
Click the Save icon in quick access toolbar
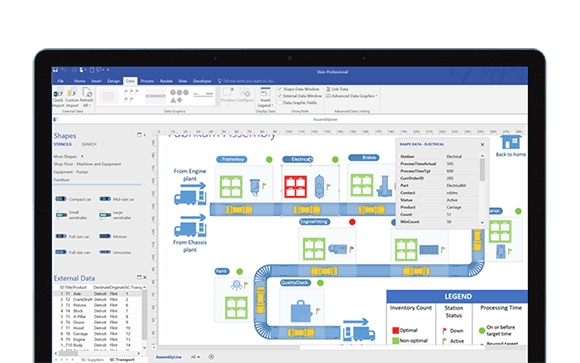(55, 70)
